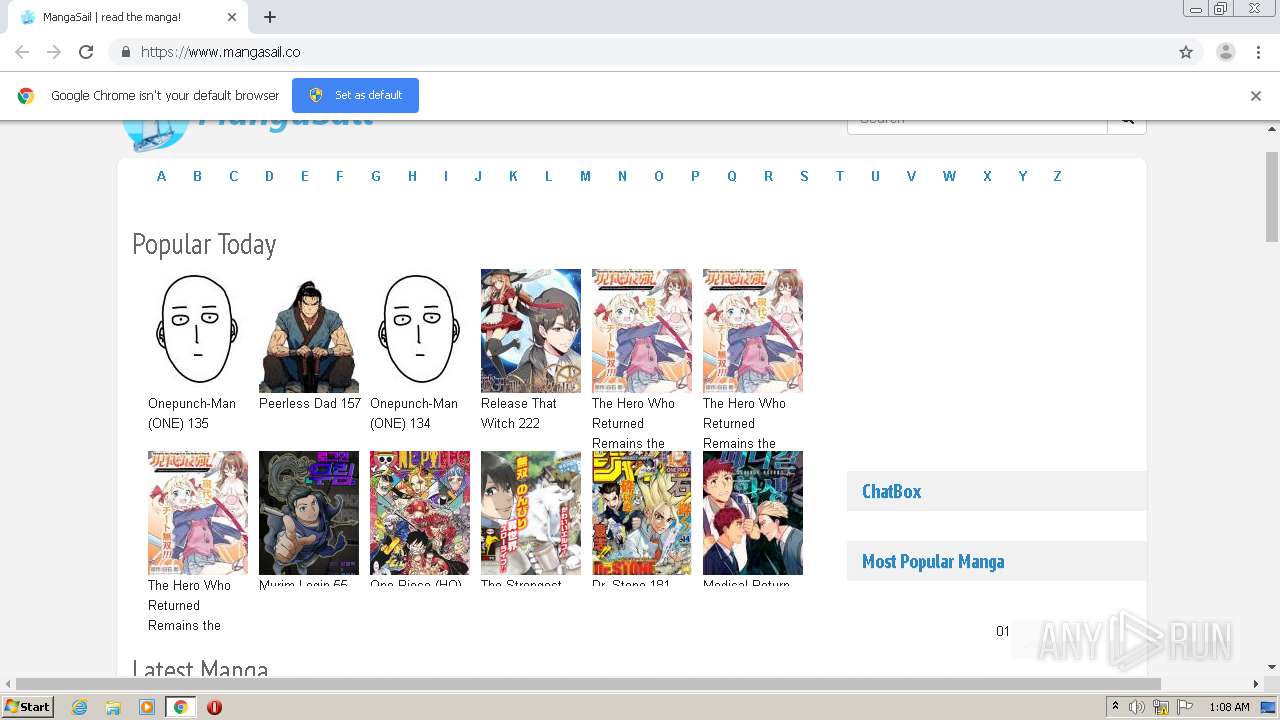1280x720 pixels.
Task: Open Release That Witch 222 link
Action: tap(519, 413)
